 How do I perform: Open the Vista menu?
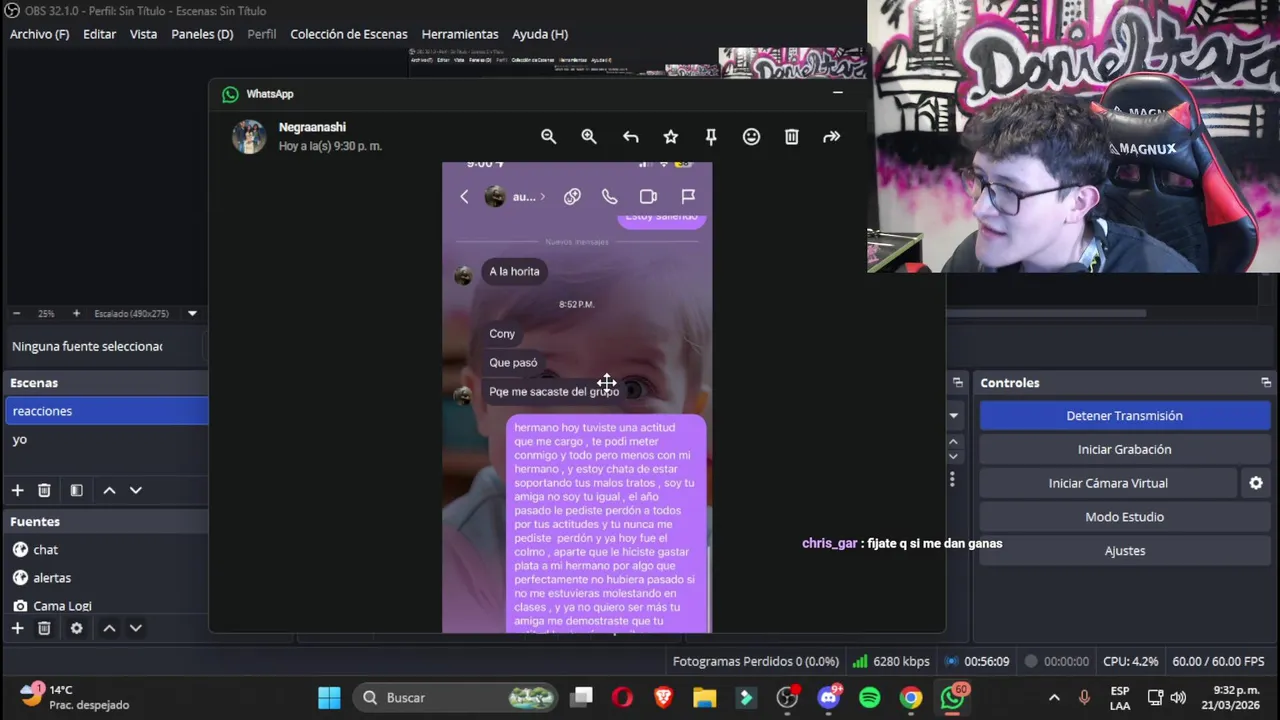[143, 34]
